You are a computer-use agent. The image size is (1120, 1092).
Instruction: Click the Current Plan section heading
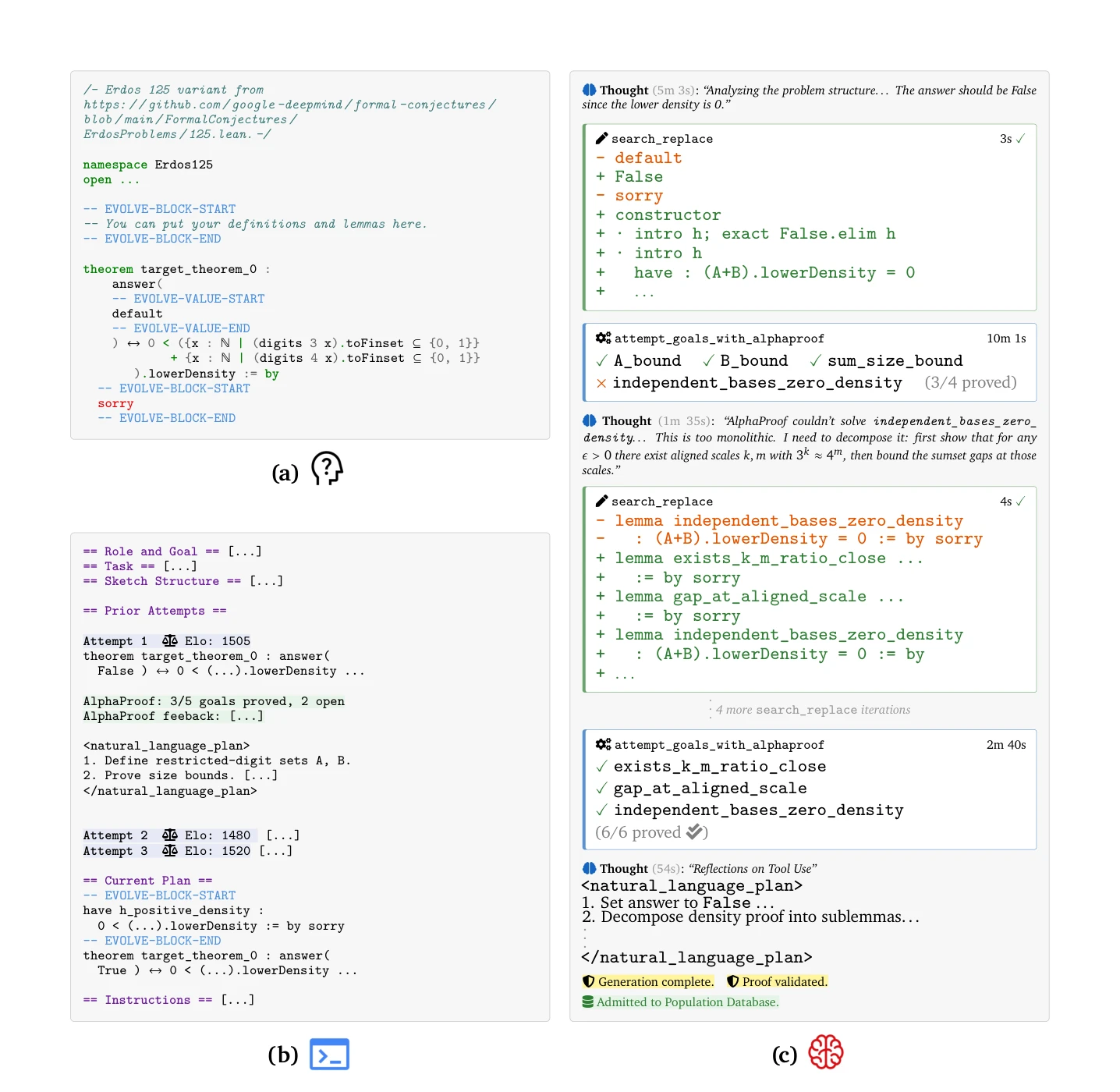point(147,881)
